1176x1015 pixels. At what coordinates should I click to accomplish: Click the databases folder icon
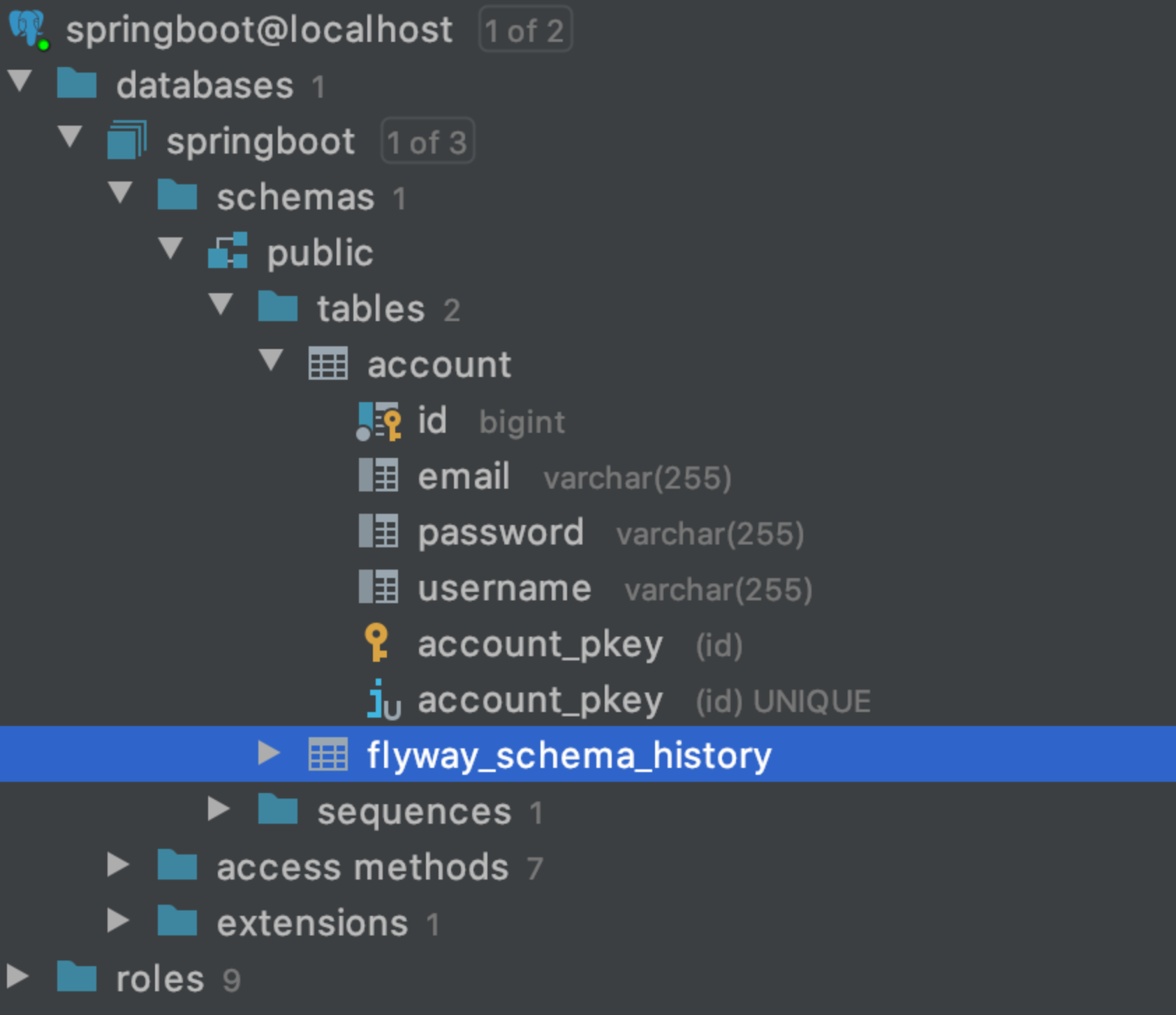pyautogui.click(x=77, y=84)
